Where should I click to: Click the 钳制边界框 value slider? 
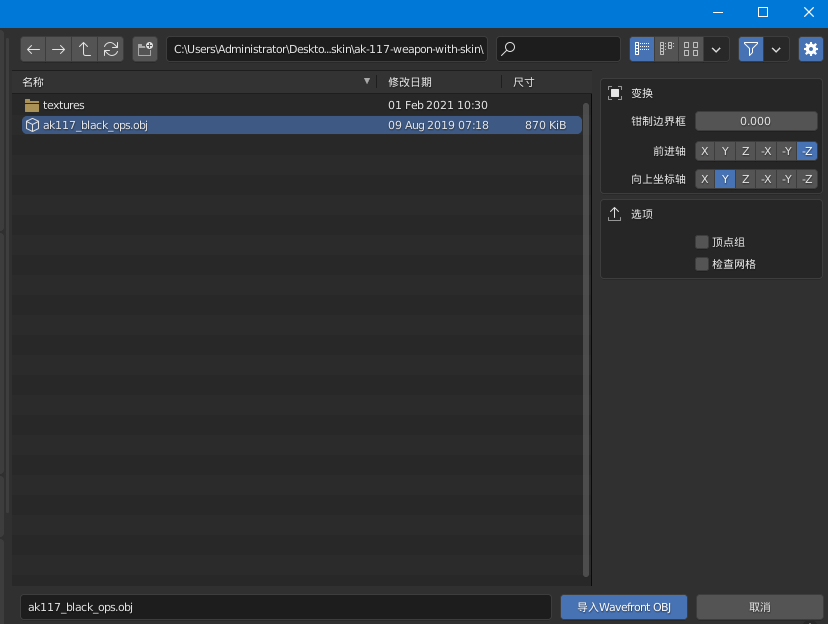pyautogui.click(x=756, y=121)
